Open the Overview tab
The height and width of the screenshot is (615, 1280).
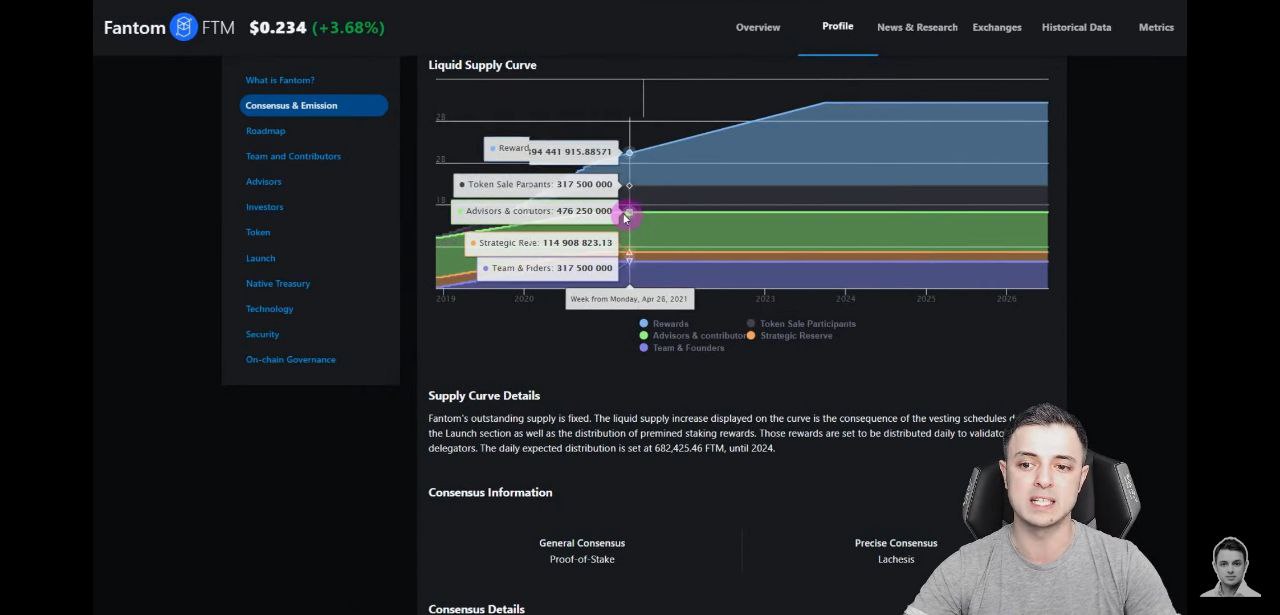(758, 27)
